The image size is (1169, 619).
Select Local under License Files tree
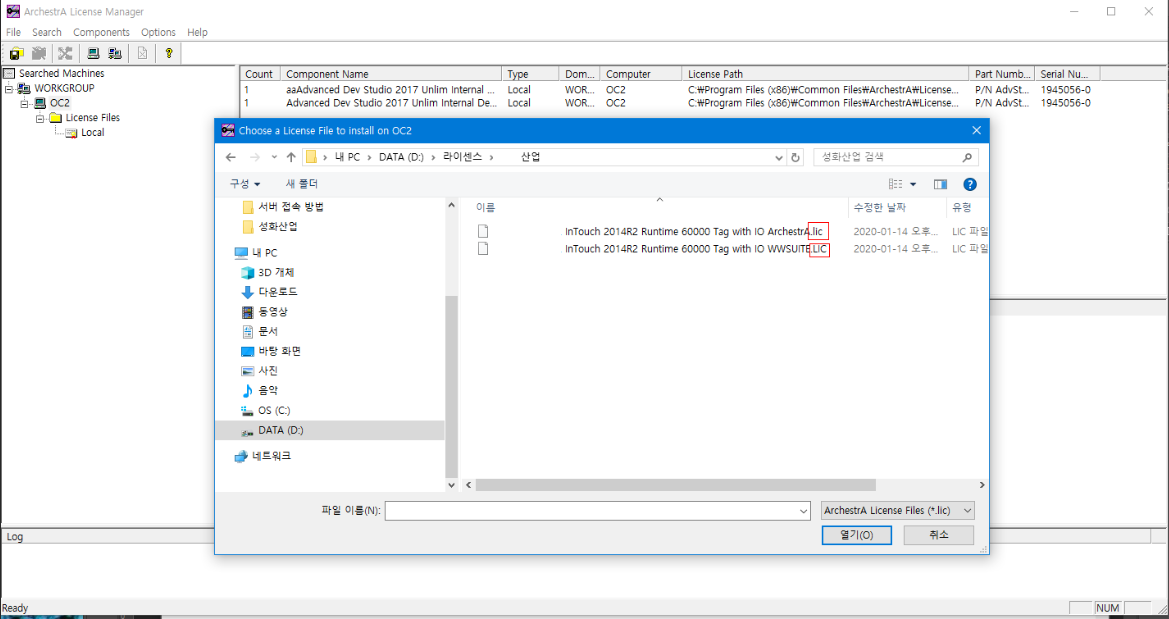tap(92, 133)
